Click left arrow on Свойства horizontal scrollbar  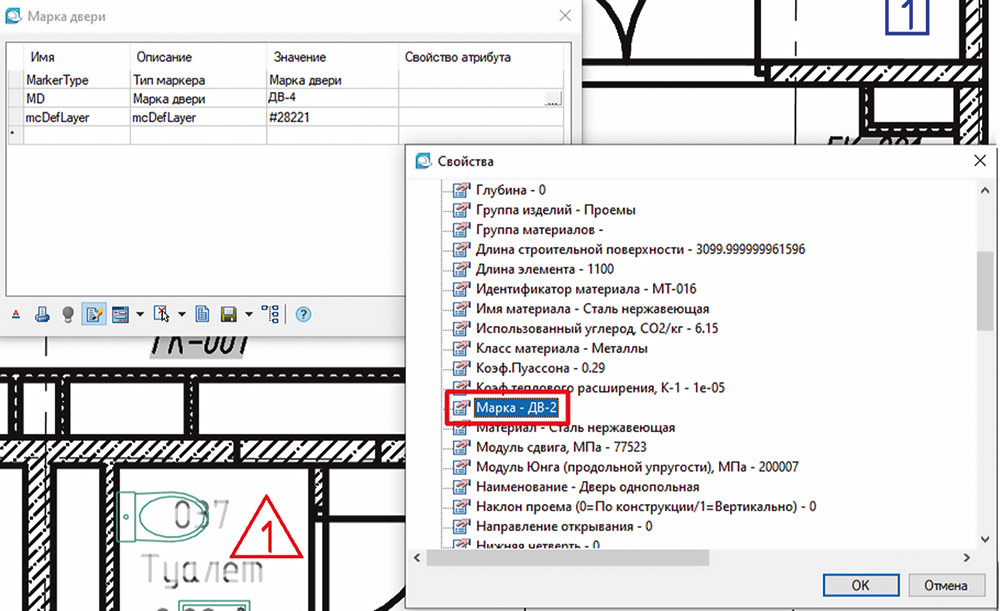point(417,557)
